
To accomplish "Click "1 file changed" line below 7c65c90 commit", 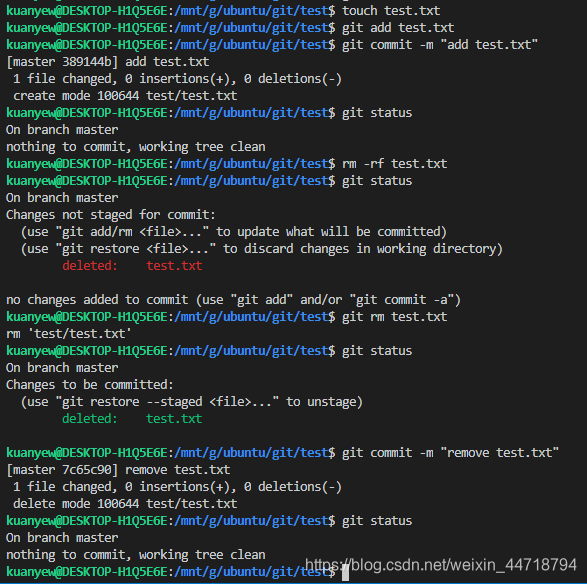I will coord(177,487).
